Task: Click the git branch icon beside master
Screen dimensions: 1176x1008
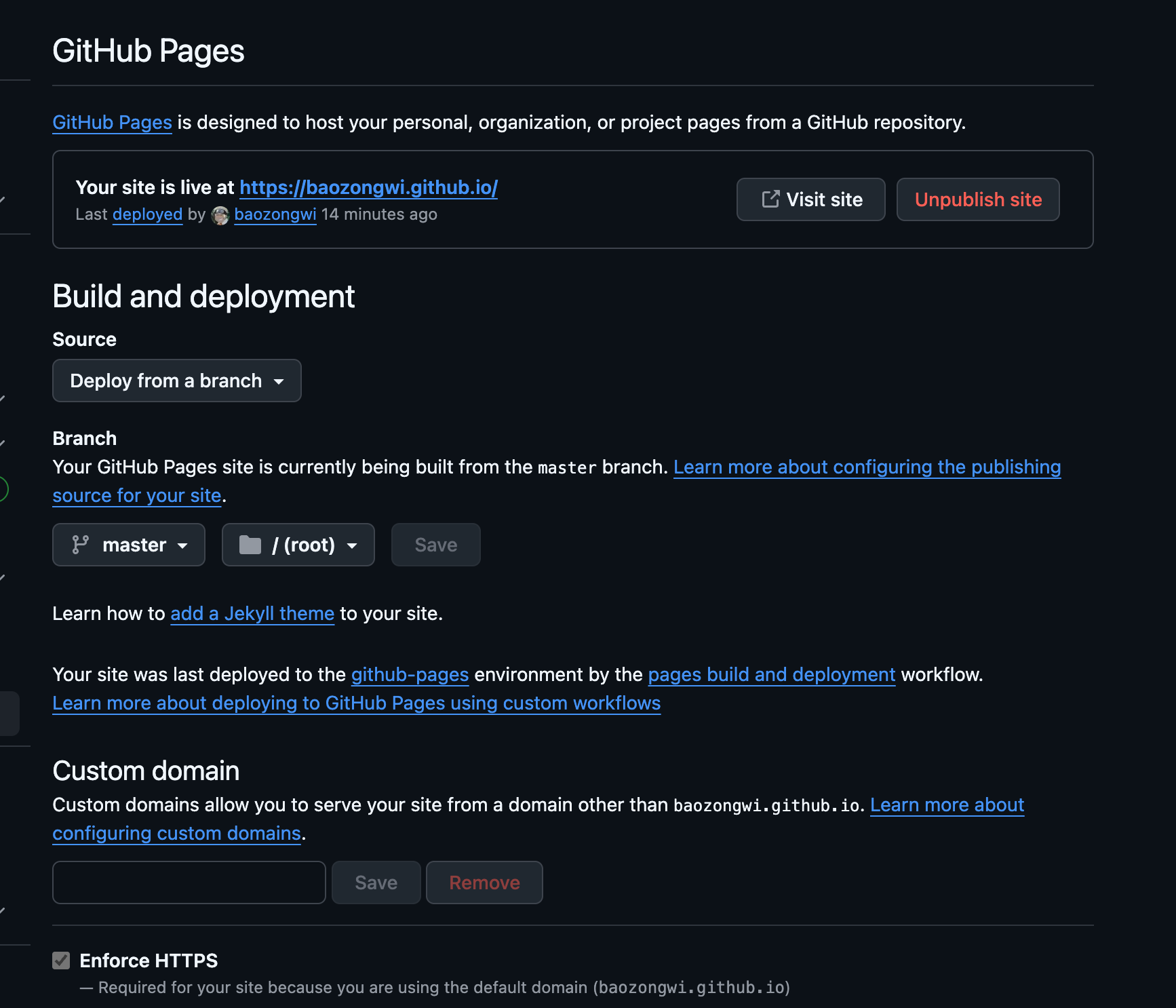Action: click(81, 545)
